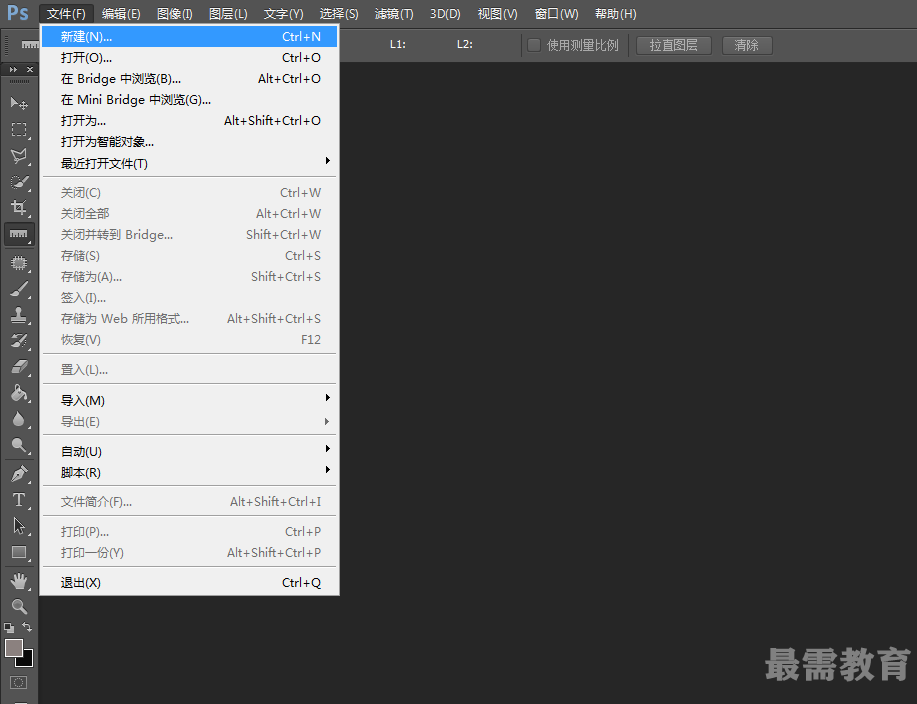
Task: Open the 选择(S) menu
Action: coord(339,13)
